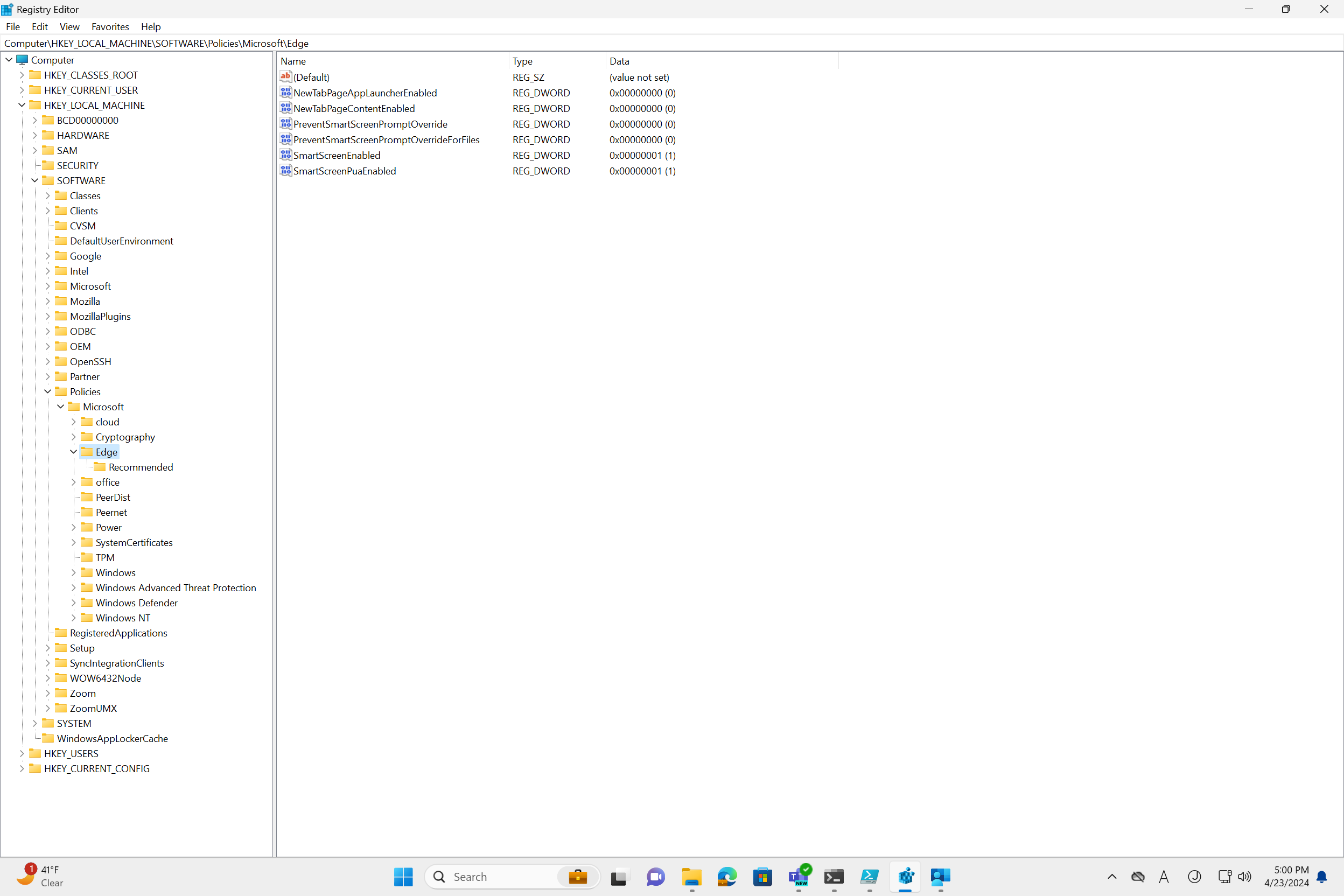Open Microsoft Store from the taskbar

point(762,877)
